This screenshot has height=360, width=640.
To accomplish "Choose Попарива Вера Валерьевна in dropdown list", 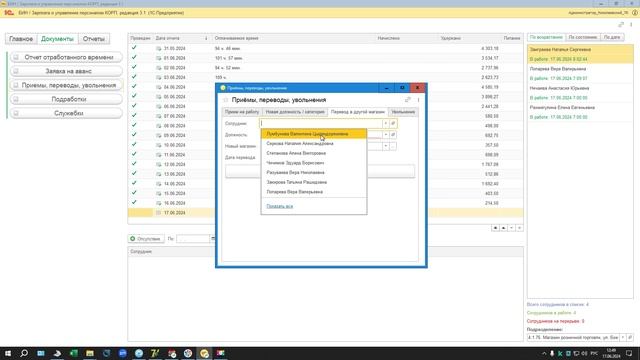I will pos(313,192).
